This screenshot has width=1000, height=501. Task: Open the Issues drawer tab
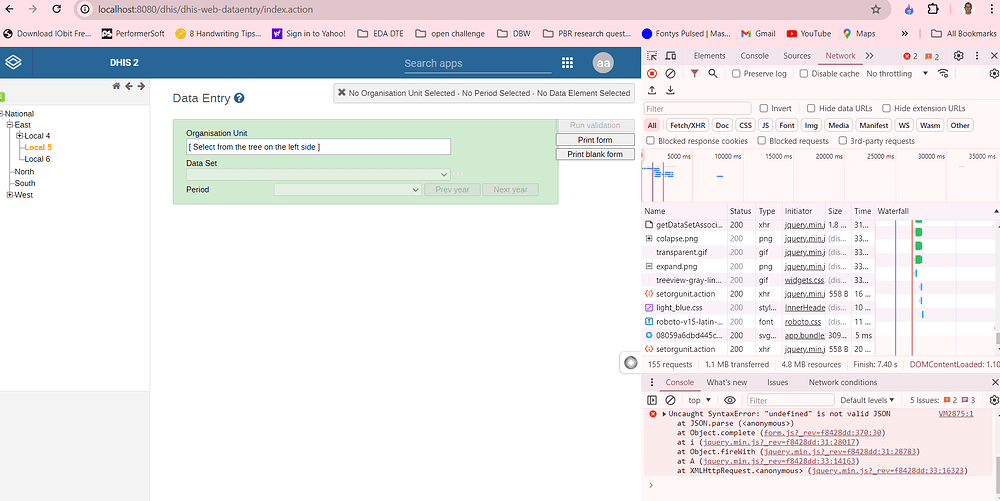[777, 382]
